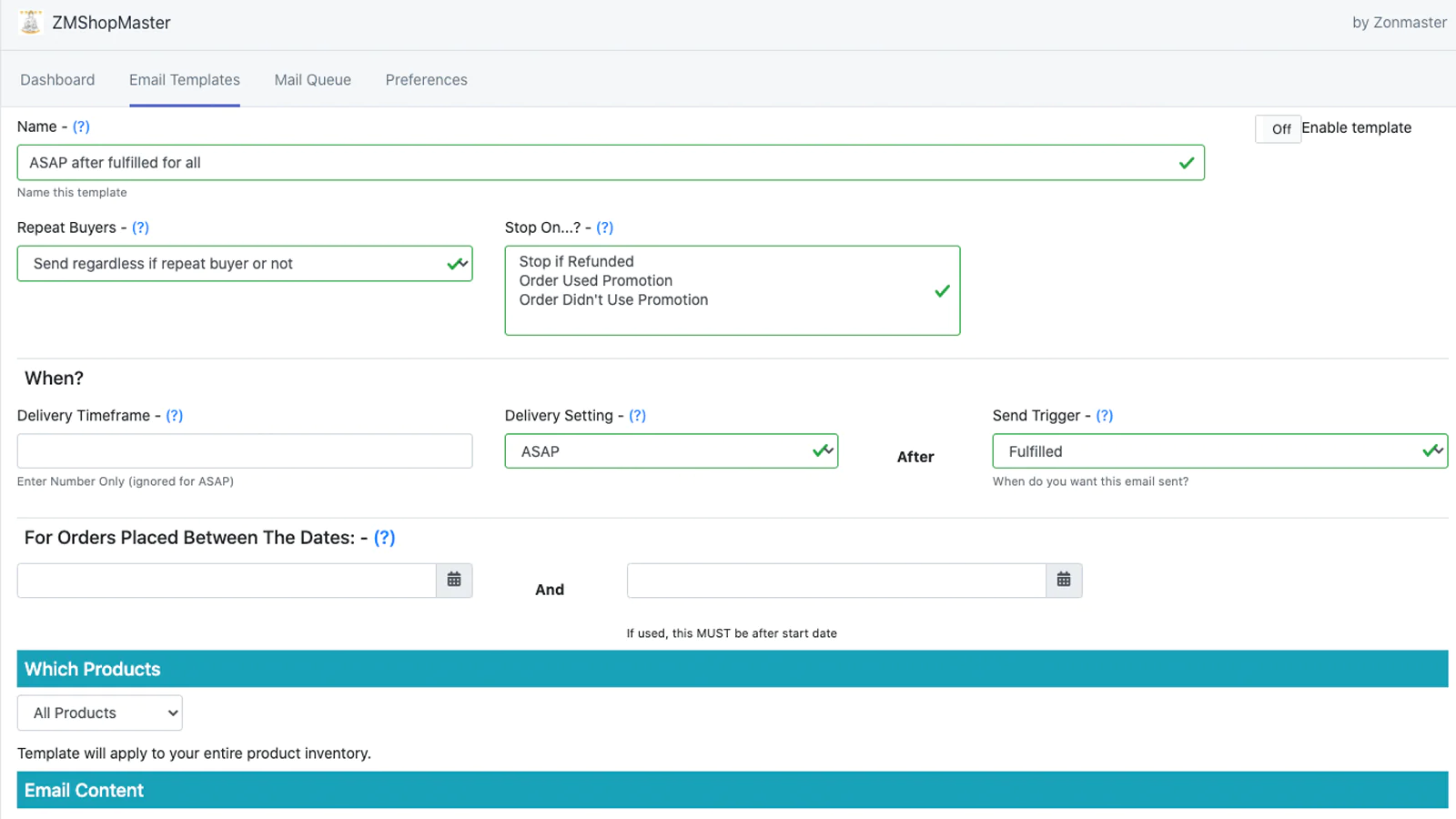Click 'Enter Number Only (ignored for ASAP)' hint
This screenshot has width=1456, height=819.
click(126, 481)
